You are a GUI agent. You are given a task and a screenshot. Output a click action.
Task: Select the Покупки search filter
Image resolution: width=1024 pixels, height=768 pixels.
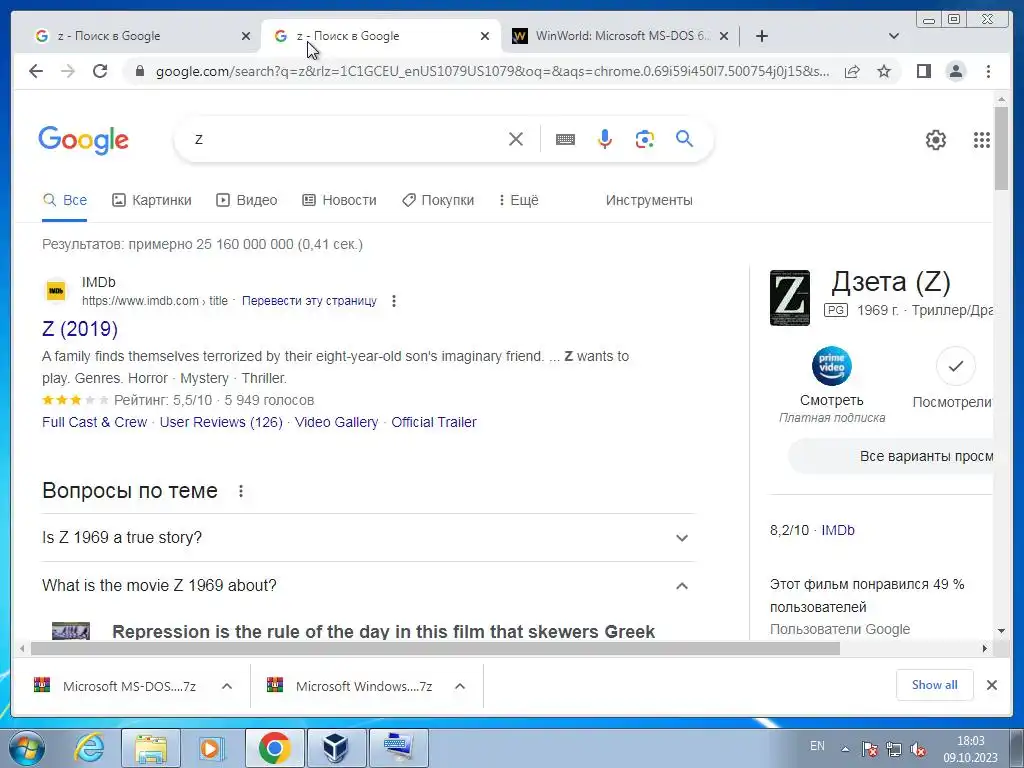point(438,200)
